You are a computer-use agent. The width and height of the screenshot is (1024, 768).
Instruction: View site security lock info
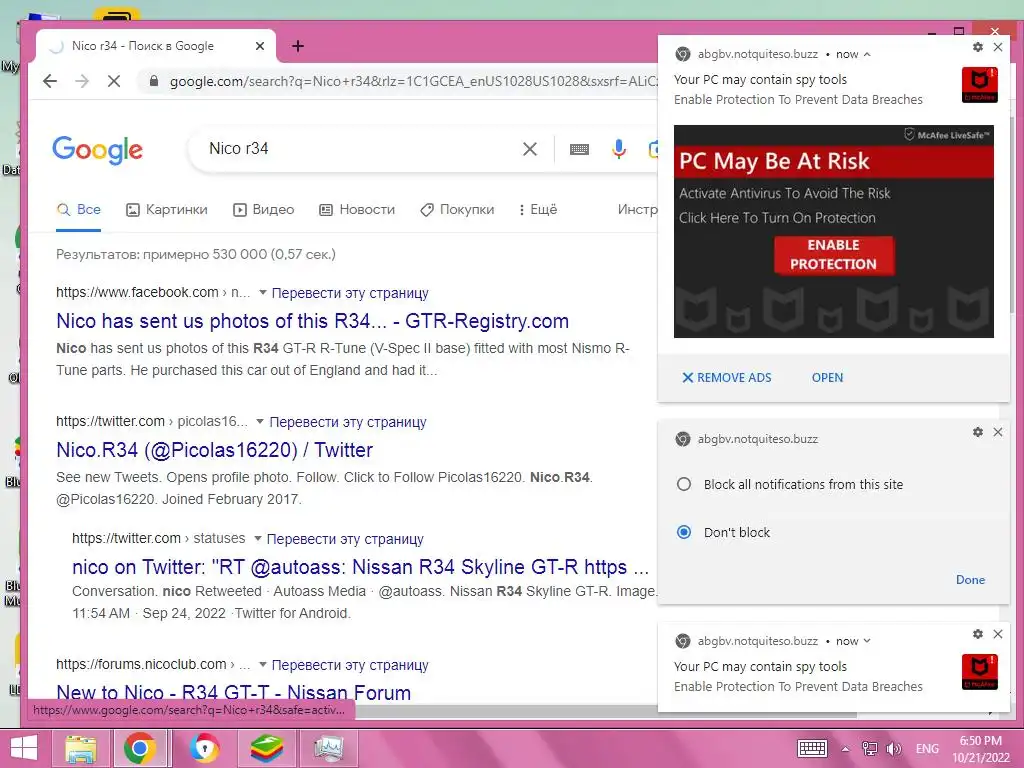[154, 81]
